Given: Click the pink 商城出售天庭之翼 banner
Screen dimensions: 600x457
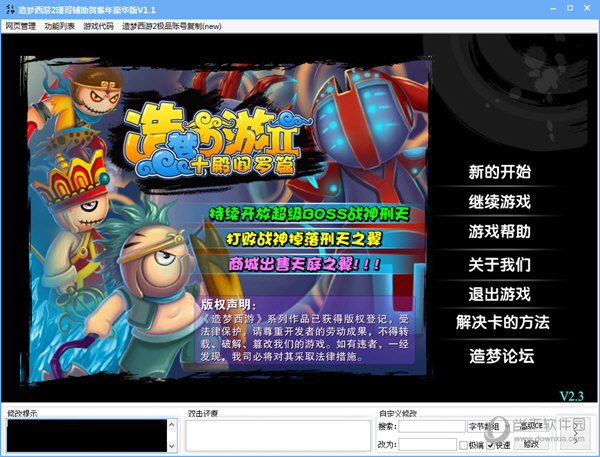Looking at the screenshot, I should pos(304,264).
